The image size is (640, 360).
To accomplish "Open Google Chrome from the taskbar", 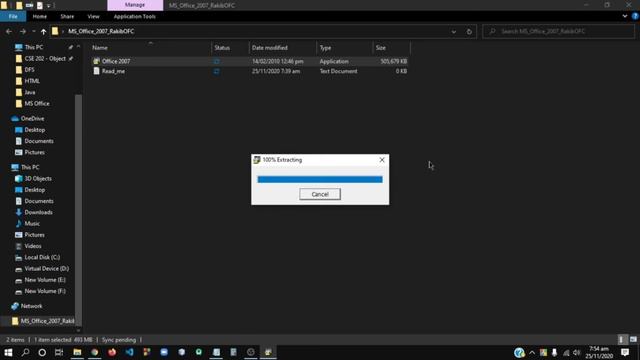I will pos(95,352).
